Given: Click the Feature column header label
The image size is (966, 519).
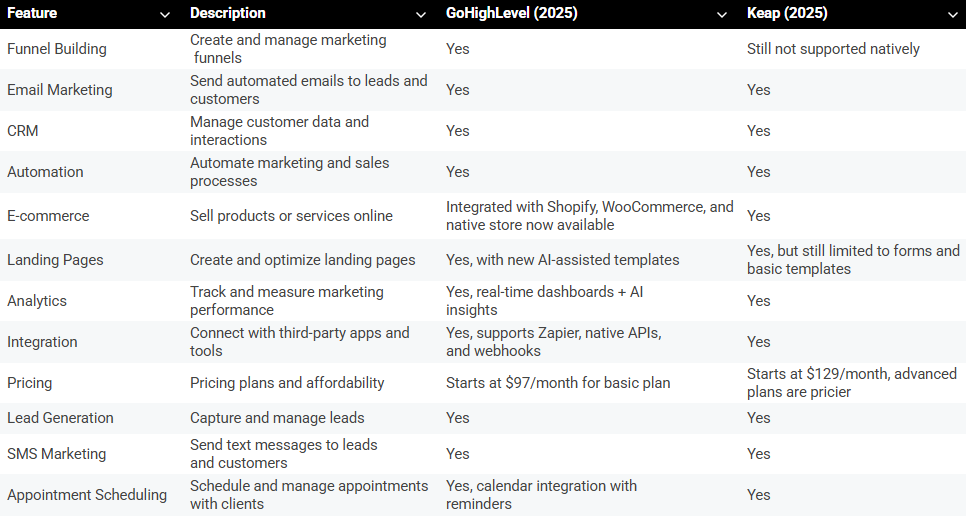Looking at the screenshot, I should pyautogui.click(x=32, y=14).
